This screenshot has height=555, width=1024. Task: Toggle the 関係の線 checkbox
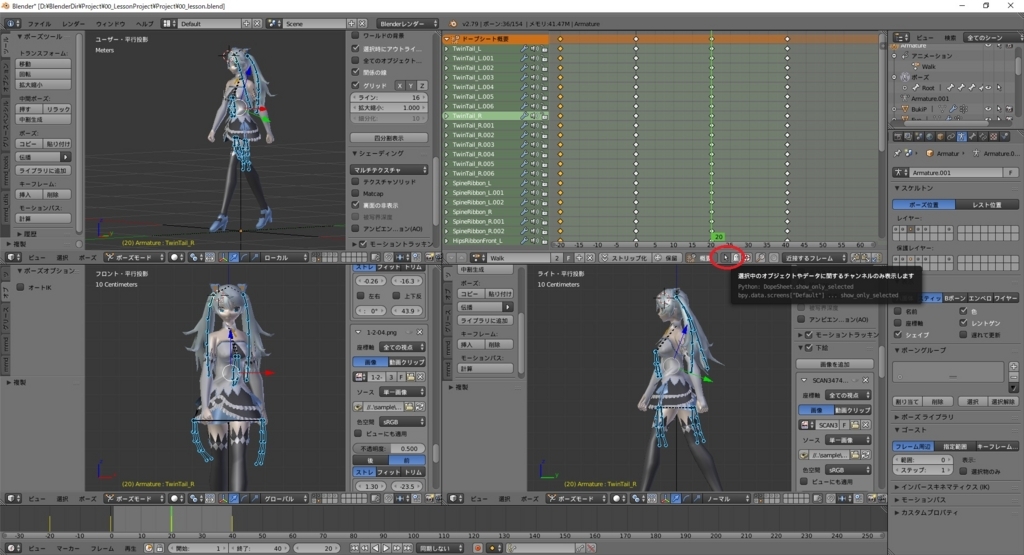[x=356, y=72]
